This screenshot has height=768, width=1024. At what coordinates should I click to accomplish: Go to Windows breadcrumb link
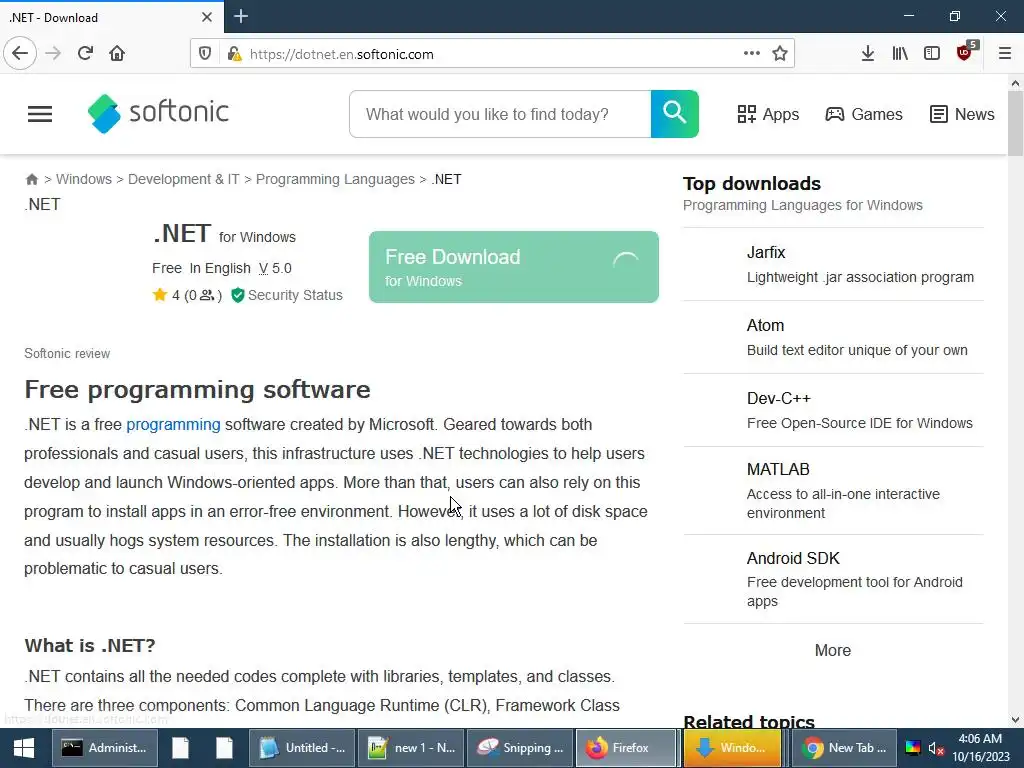click(x=84, y=179)
